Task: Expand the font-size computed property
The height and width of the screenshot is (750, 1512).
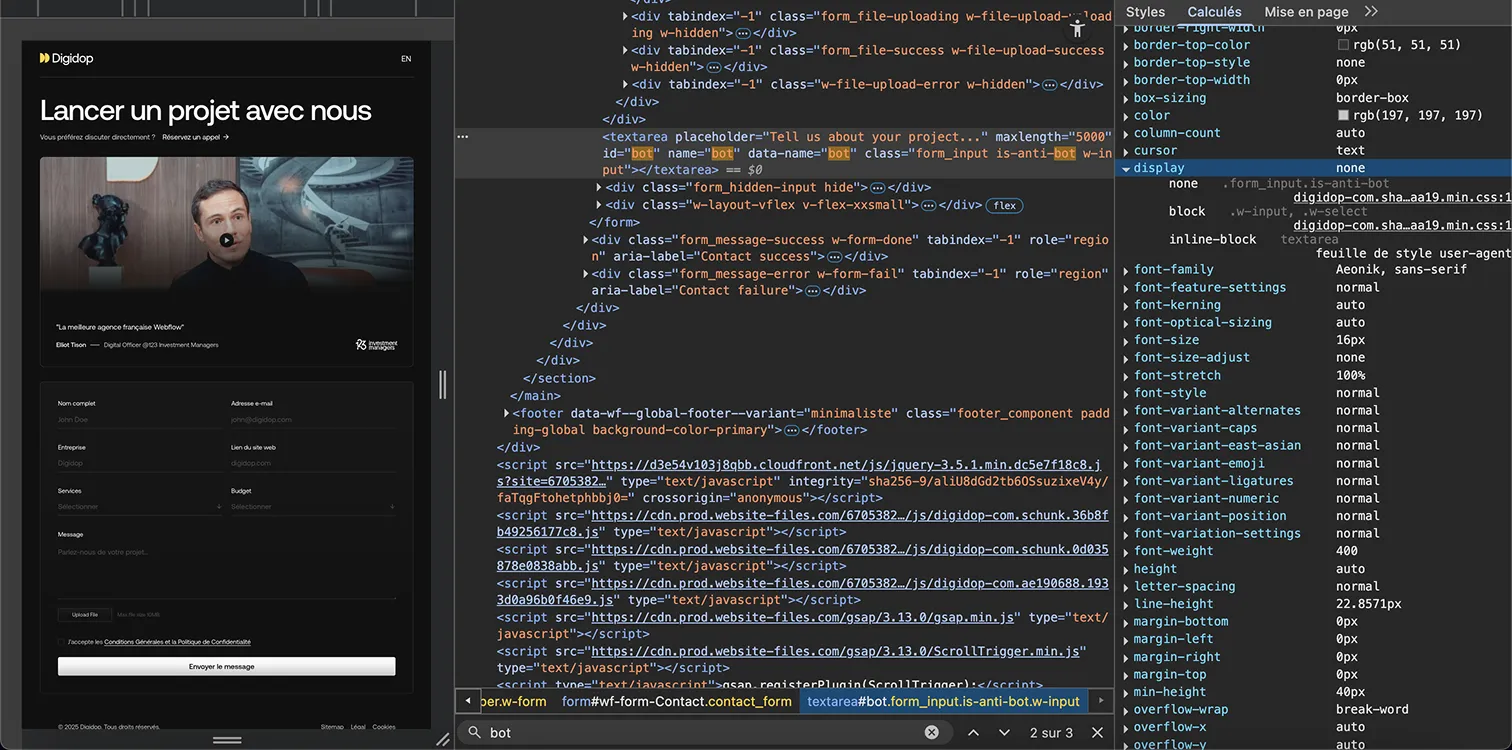Action: 1126,340
